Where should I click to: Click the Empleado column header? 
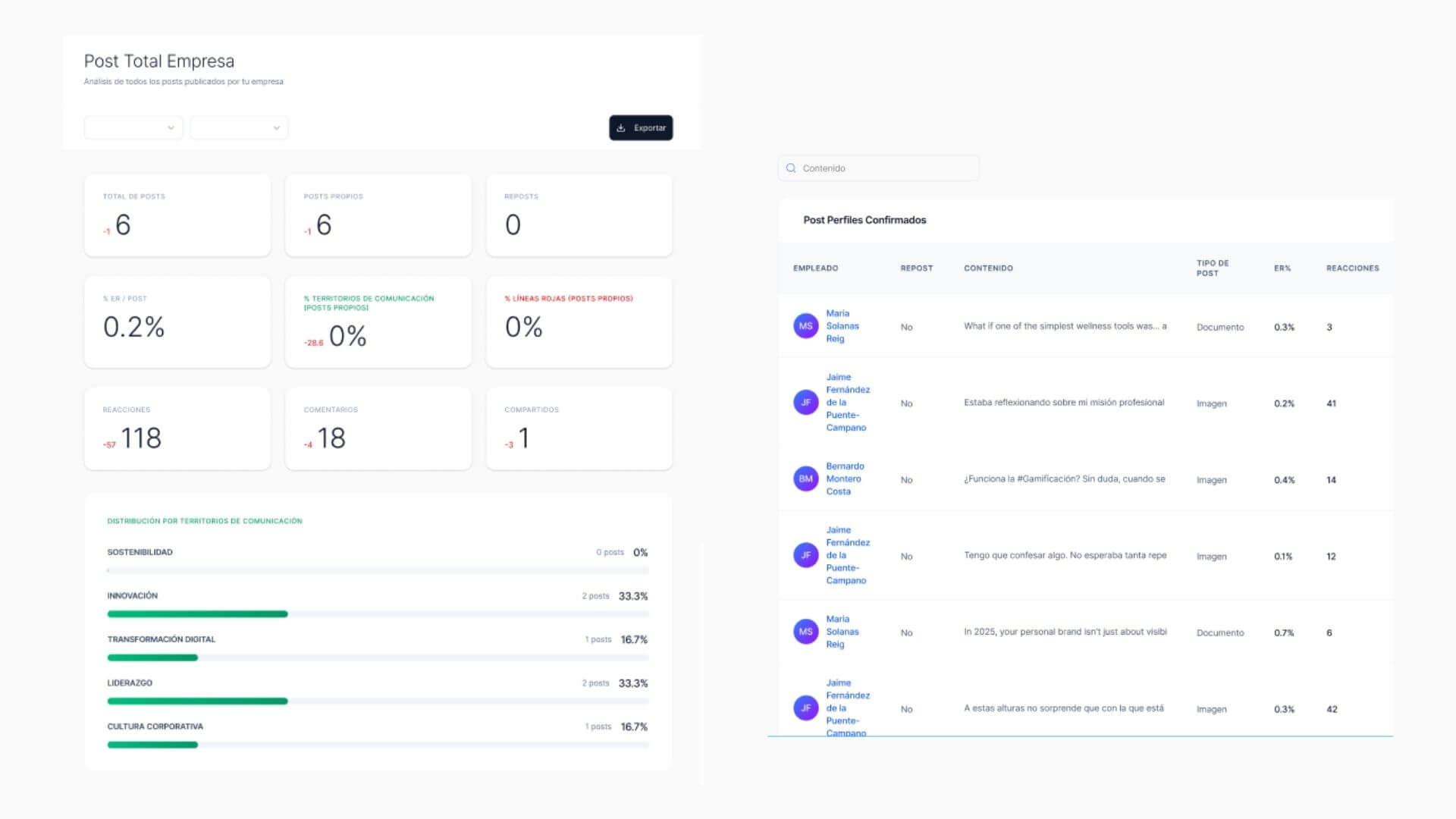coord(815,268)
